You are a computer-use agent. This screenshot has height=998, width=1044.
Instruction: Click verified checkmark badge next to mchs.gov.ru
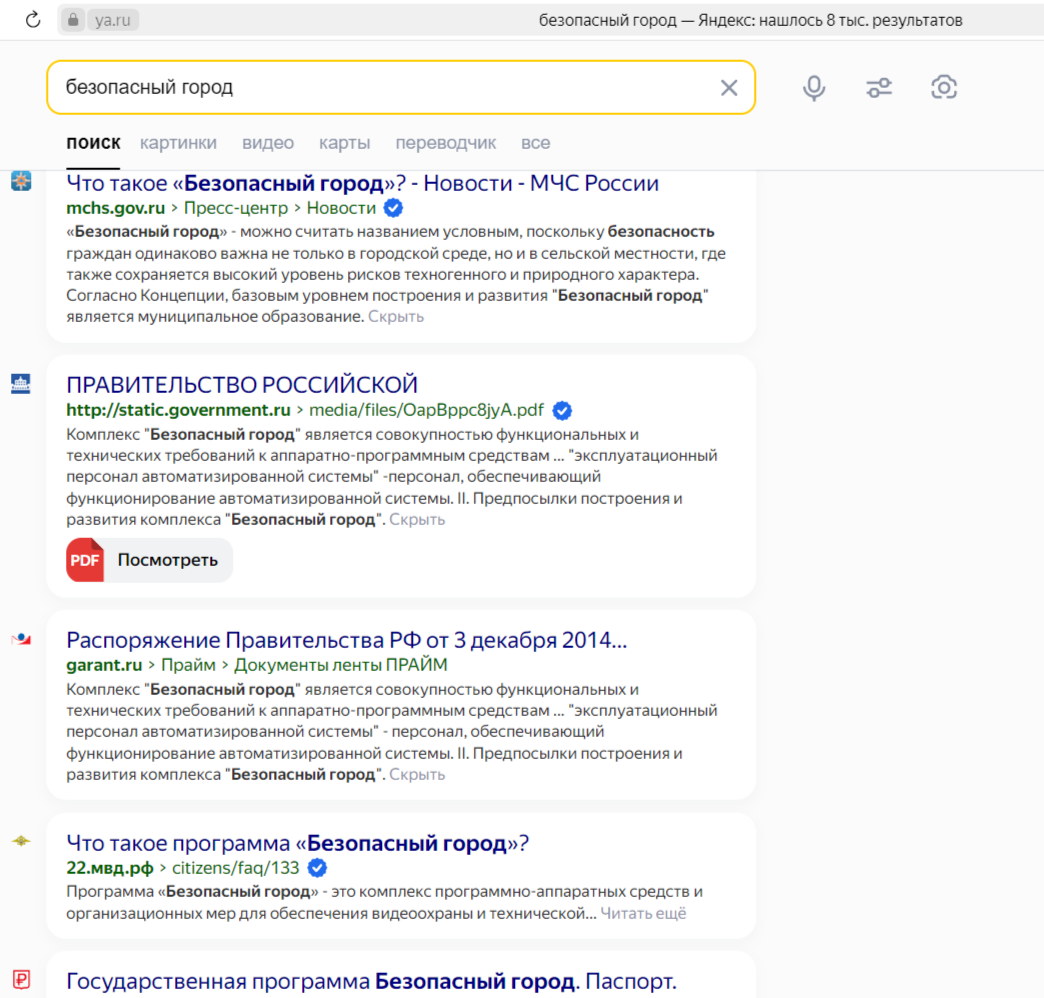coord(393,208)
